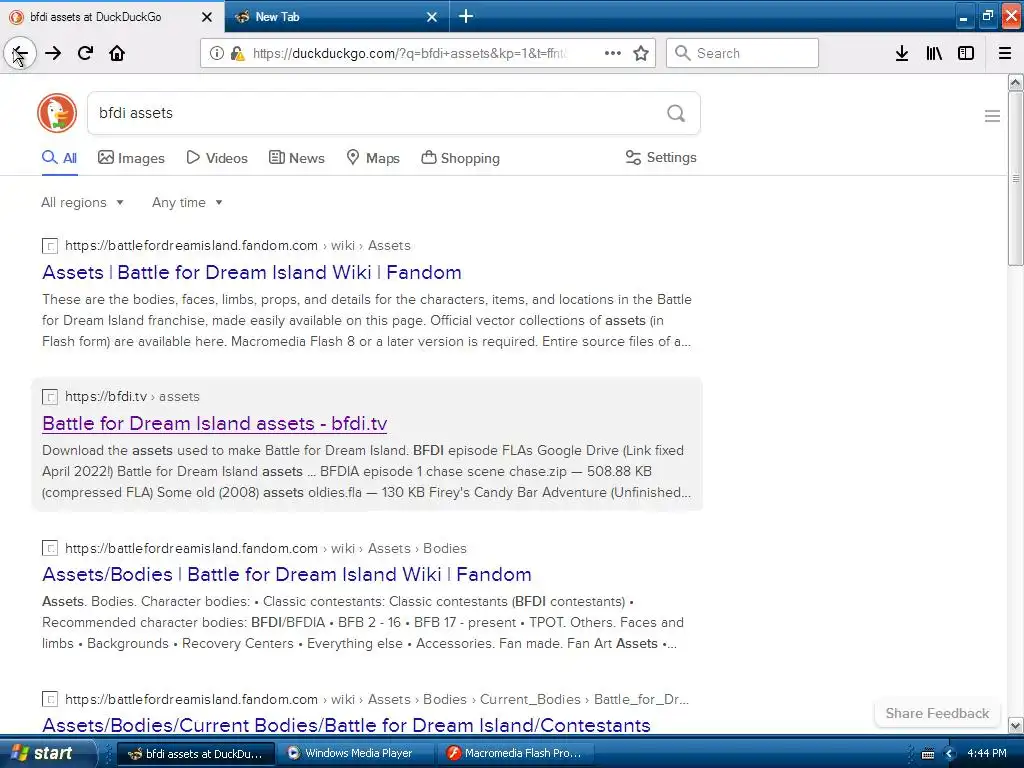Click favicon beside first fandom result
This screenshot has height=768, width=1024.
(50, 246)
